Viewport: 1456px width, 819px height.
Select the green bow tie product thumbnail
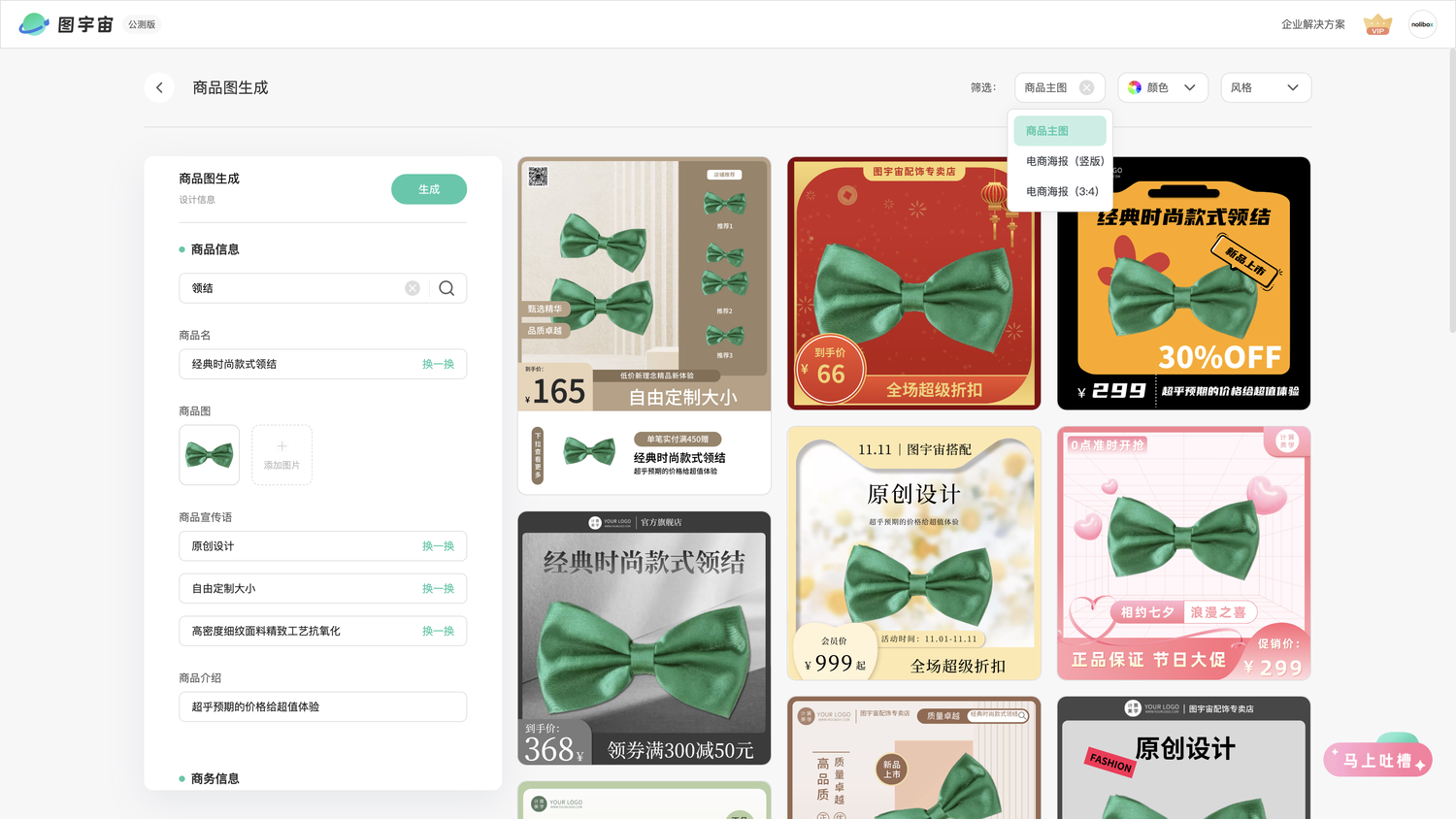[209, 454]
